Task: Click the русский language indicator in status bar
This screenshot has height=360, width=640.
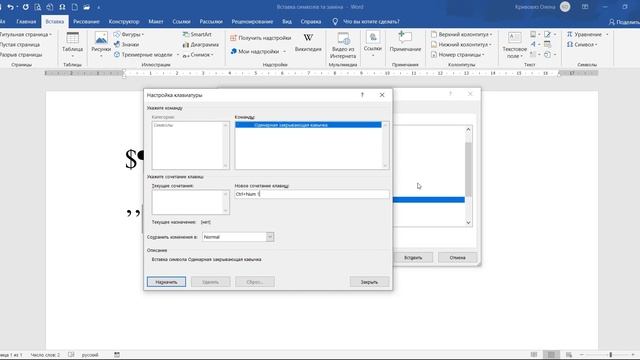Action: (x=90, y=355)
